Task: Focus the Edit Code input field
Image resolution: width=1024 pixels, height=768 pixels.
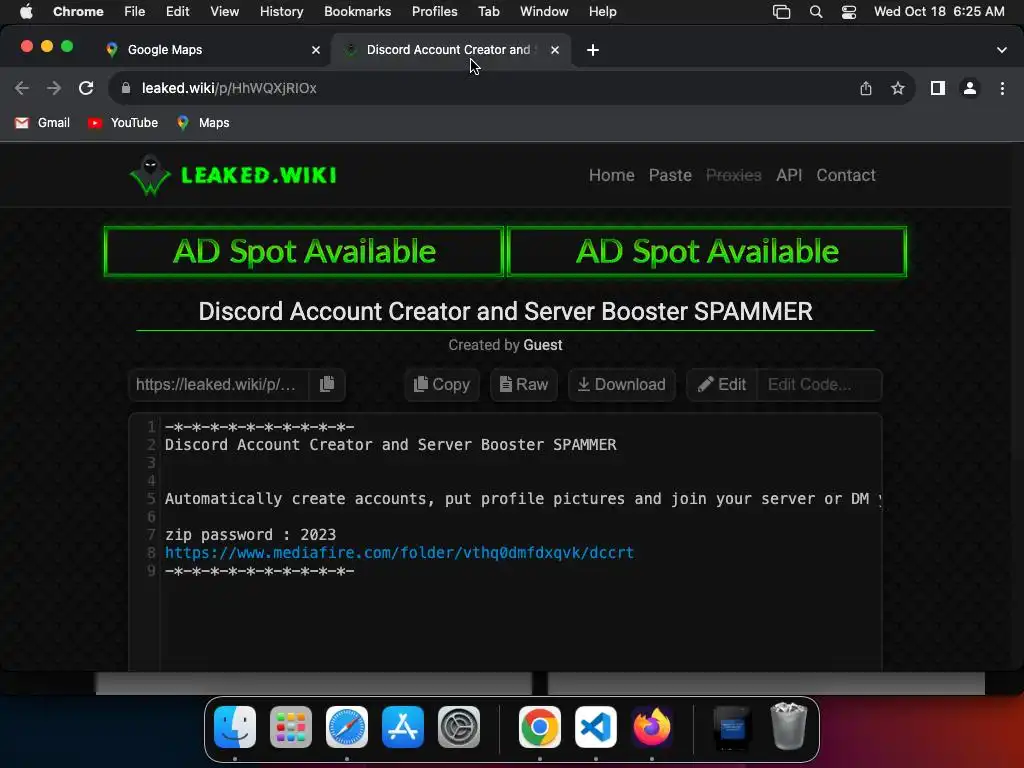Action: click(x=819, y=385)
